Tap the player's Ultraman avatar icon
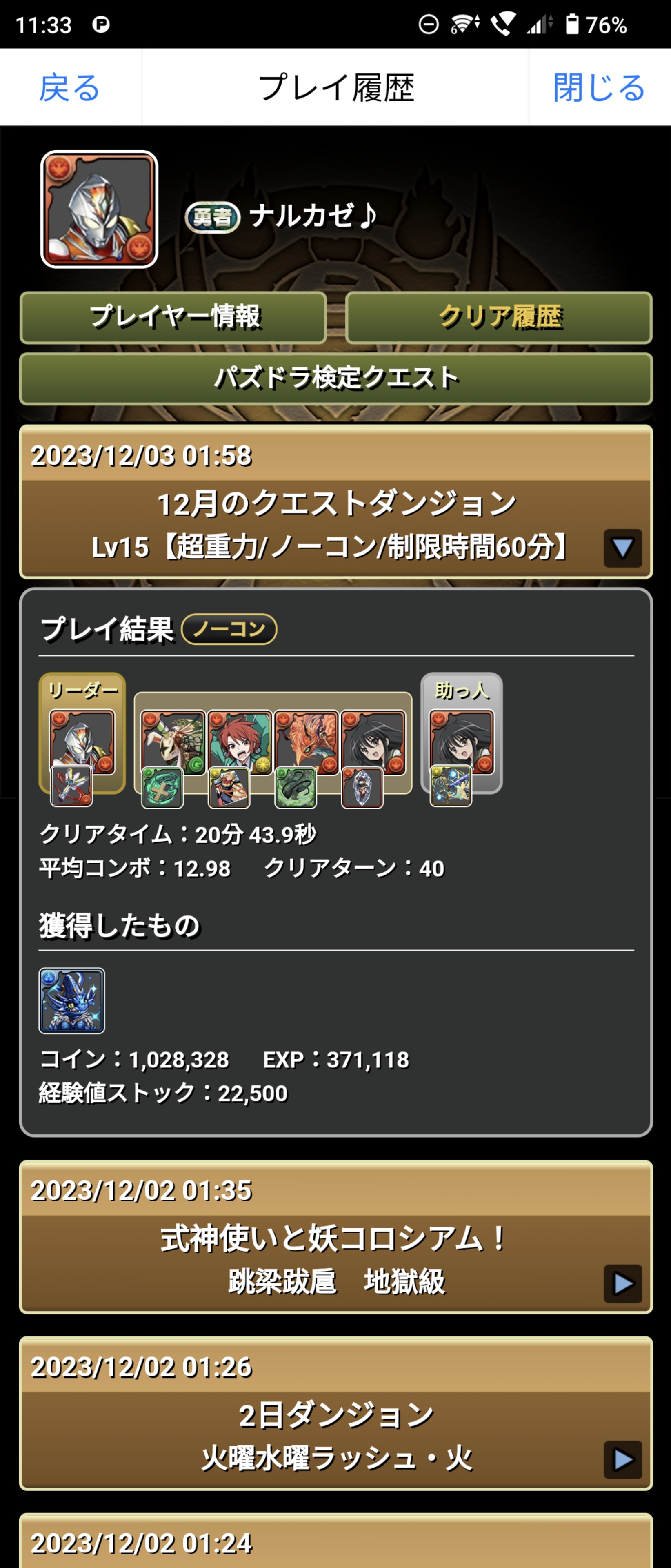 click(99, 209)
